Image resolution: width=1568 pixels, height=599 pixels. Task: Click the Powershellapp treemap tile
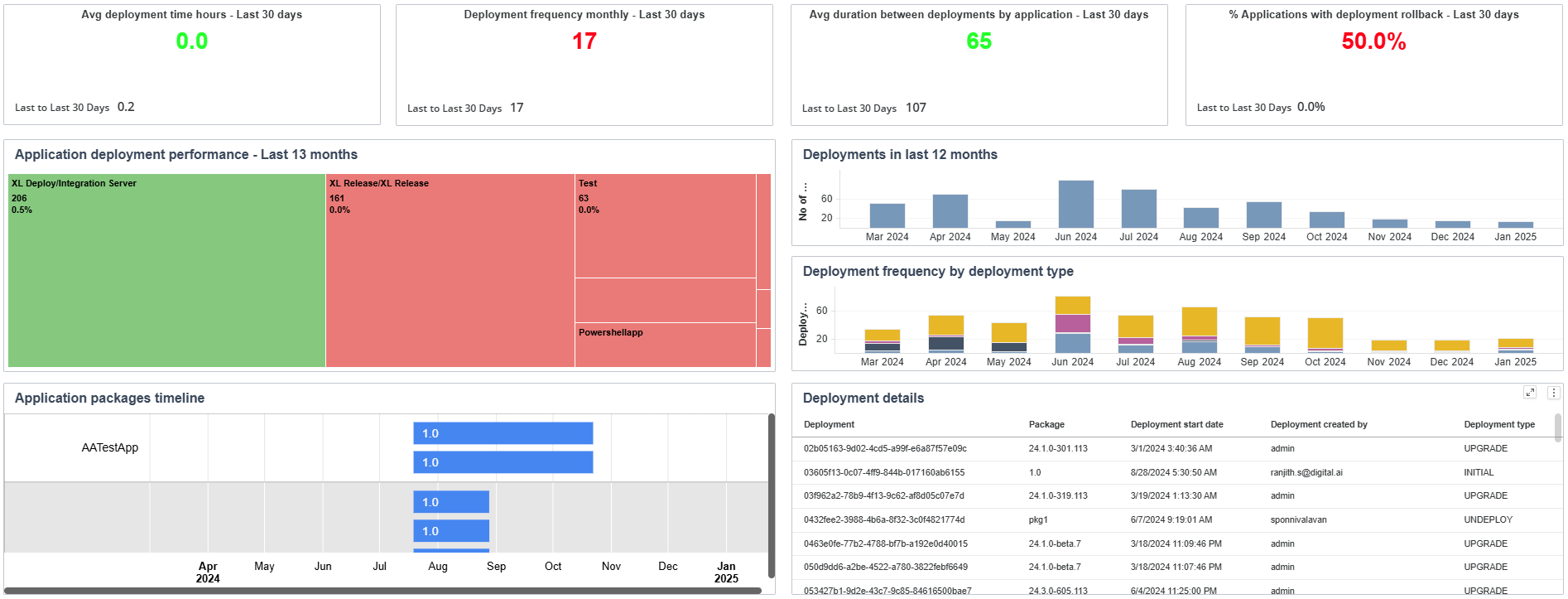pos(666,345)
